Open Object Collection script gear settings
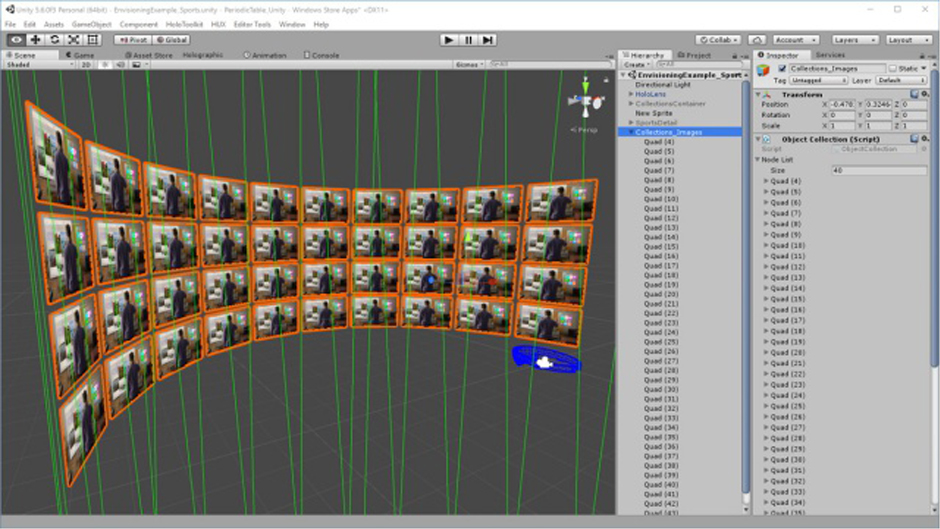 (925, 139)
